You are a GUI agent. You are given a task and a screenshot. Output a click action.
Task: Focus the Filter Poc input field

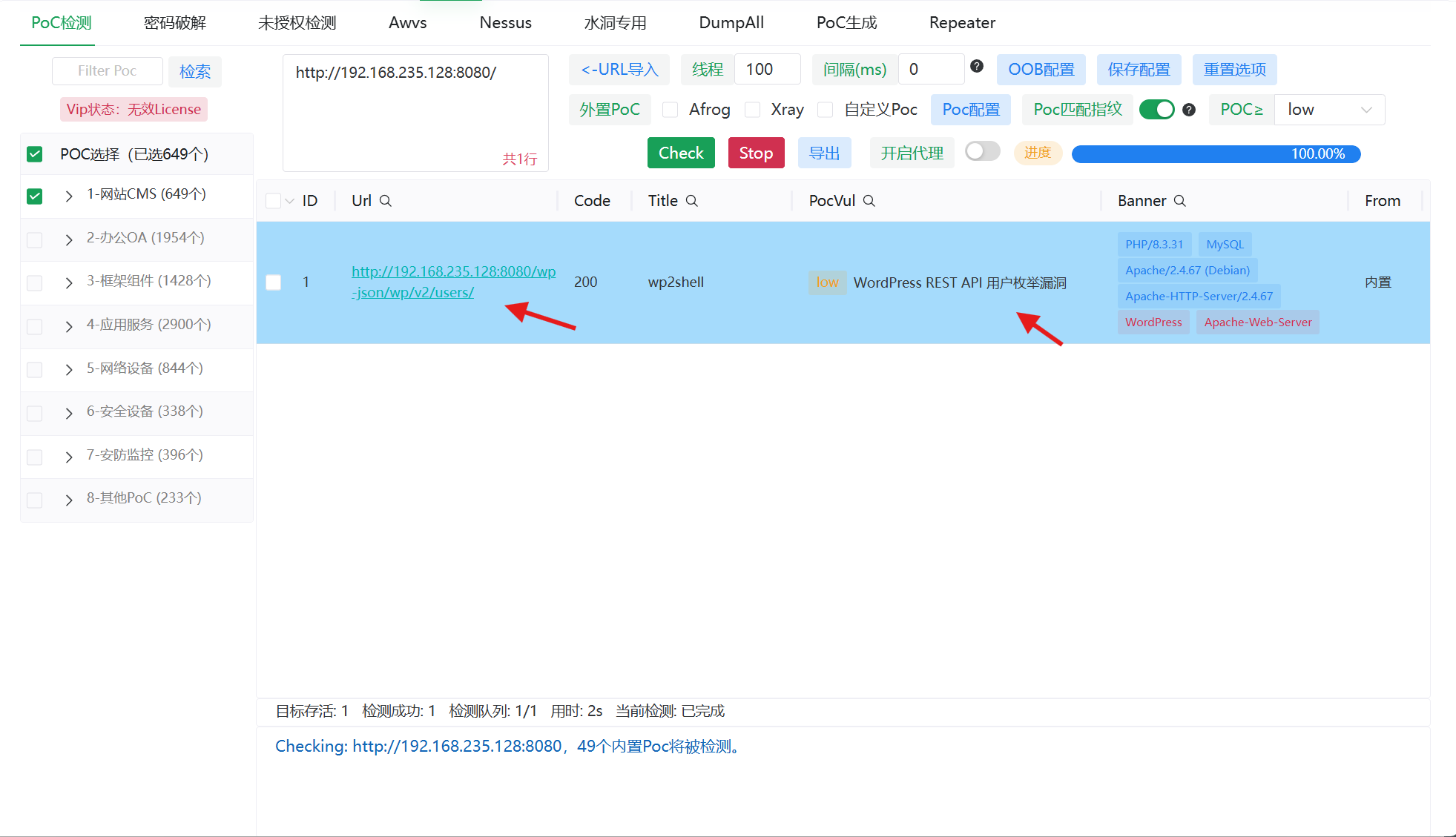point(108,71)
